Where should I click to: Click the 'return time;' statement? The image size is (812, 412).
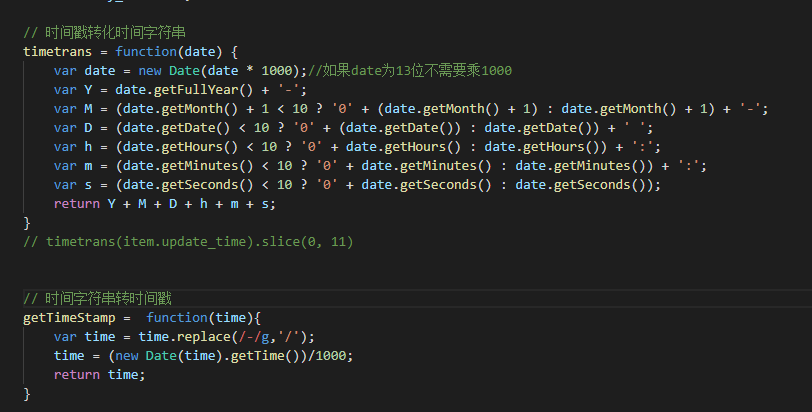point(99,375)
